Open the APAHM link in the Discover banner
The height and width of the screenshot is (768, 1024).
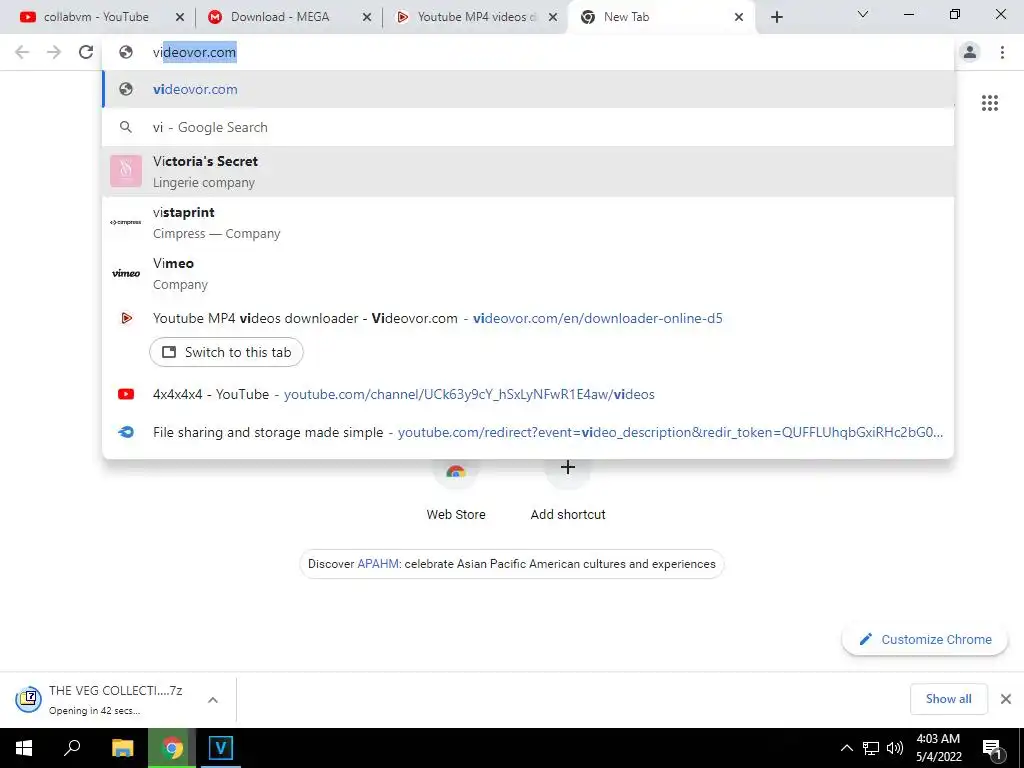(x=379, y=564)
